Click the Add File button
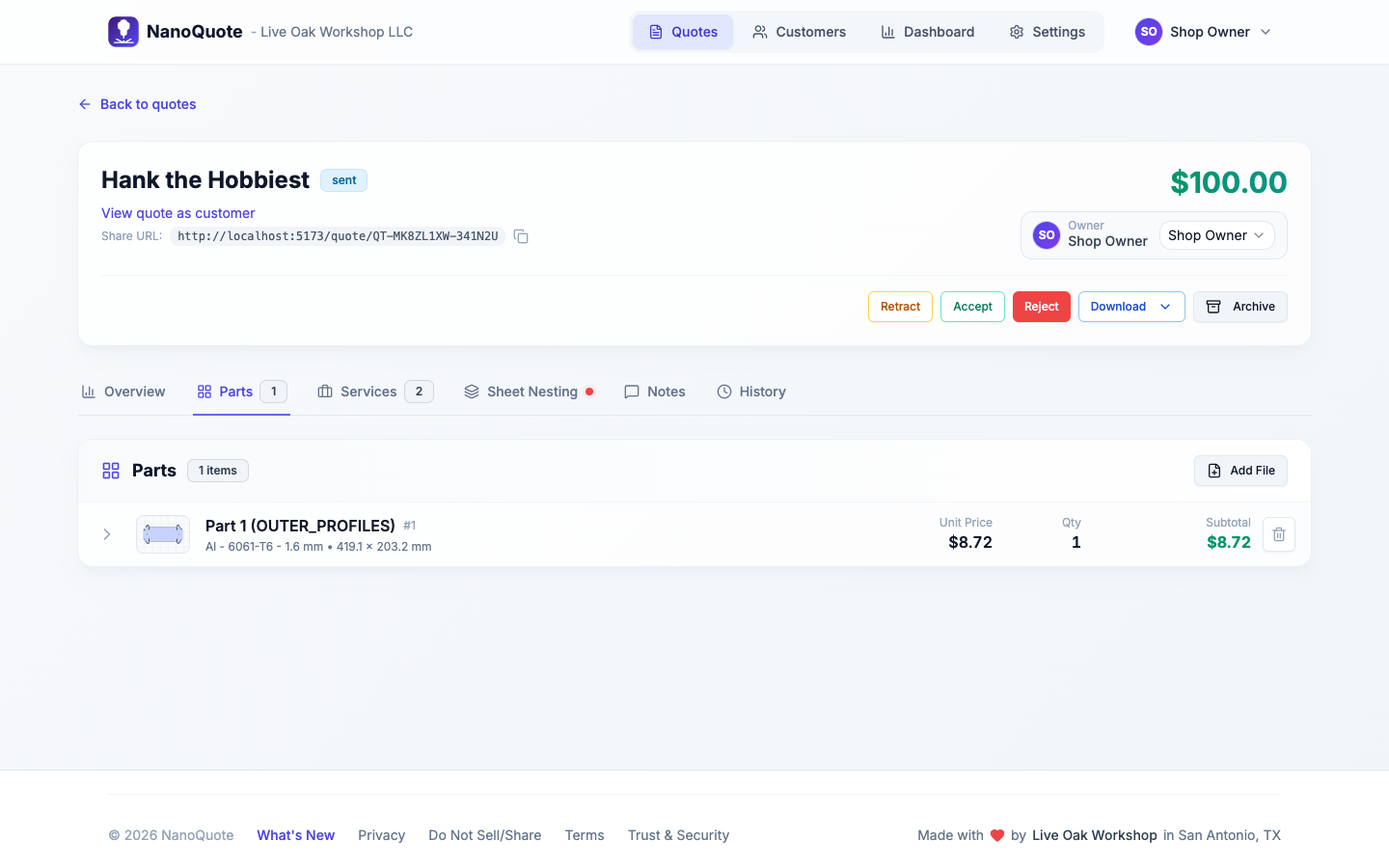 point(1240,471)
